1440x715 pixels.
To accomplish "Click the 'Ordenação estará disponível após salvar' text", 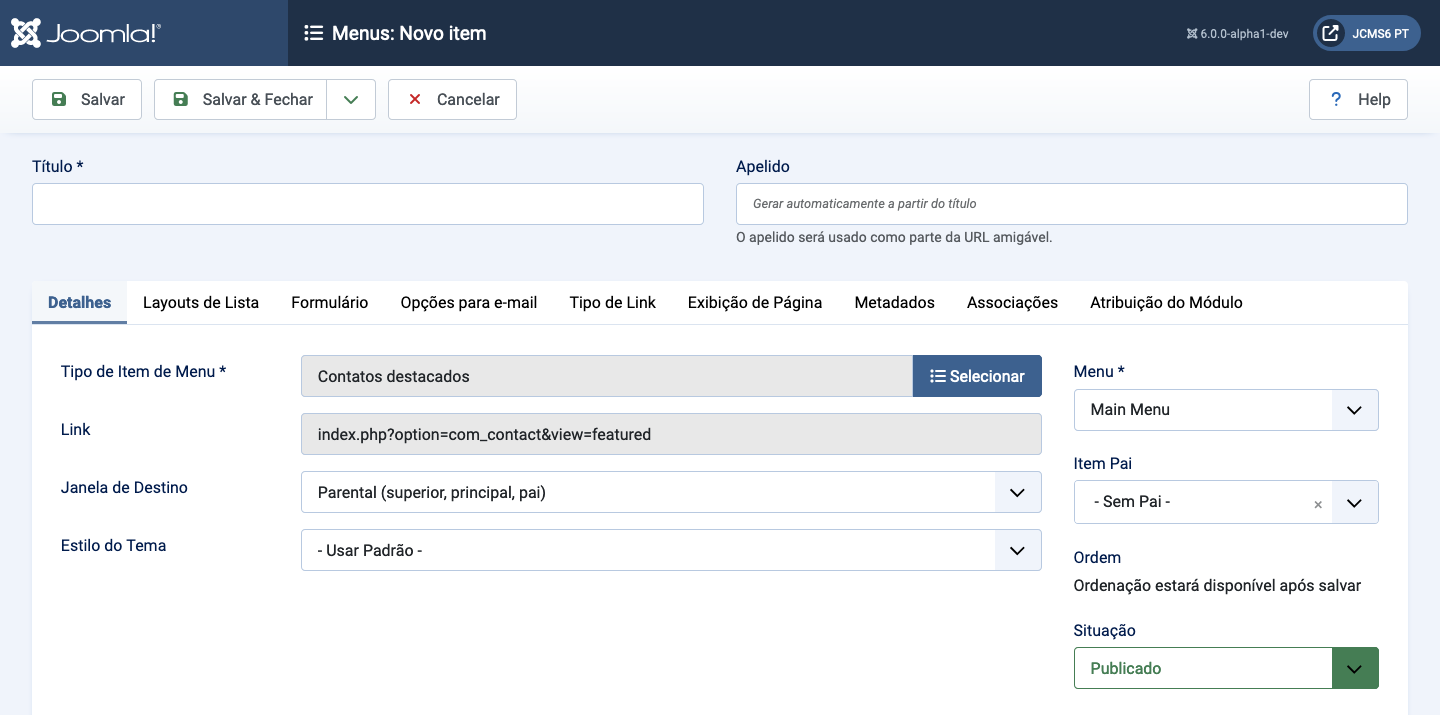I will point(1217,585).
